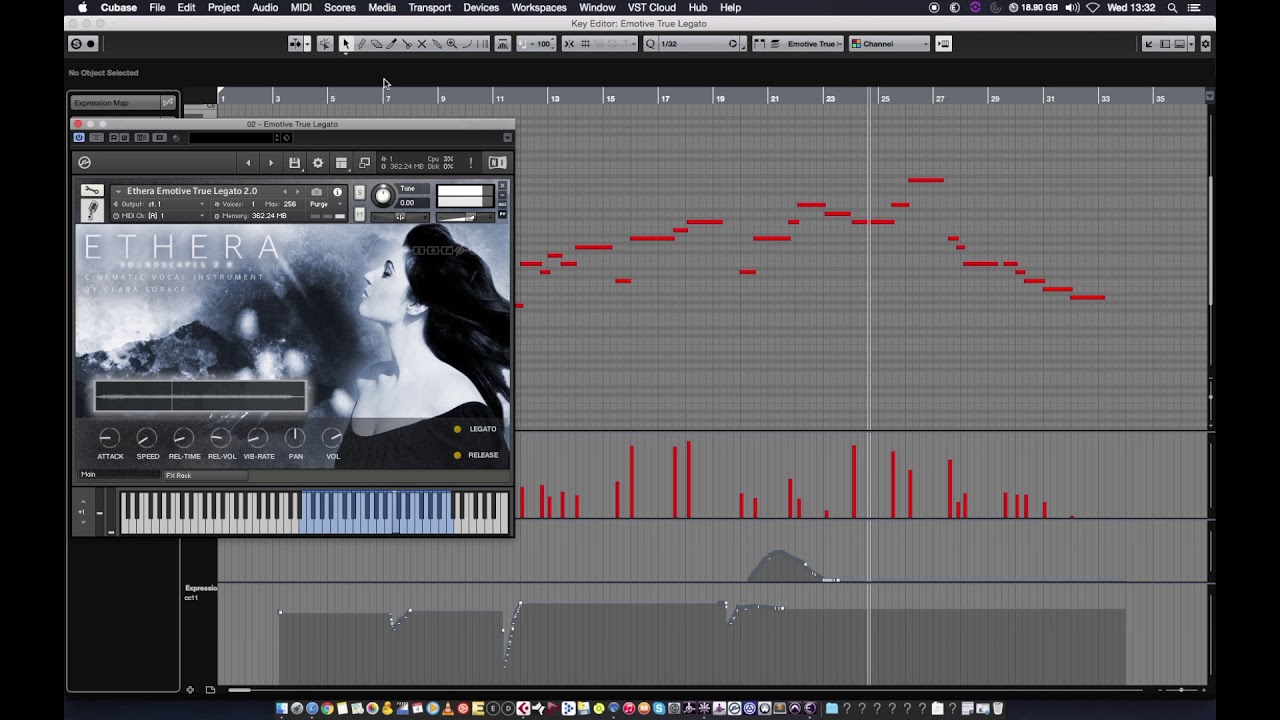Load next Kontakt preset arrow

coord(270,163)
